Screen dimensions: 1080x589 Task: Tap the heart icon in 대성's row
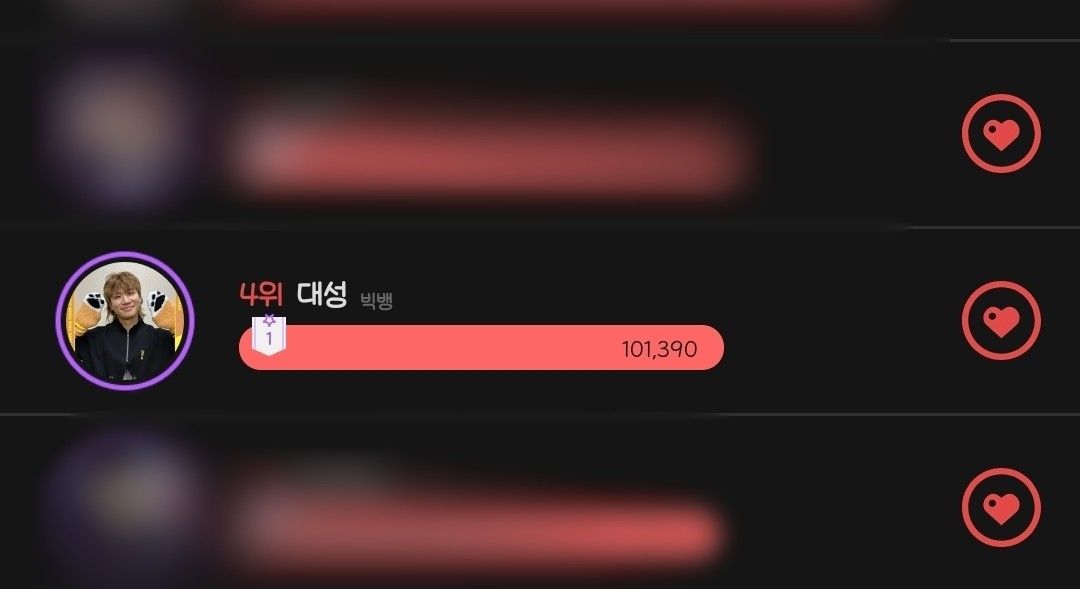click(x=1001, y=320)
